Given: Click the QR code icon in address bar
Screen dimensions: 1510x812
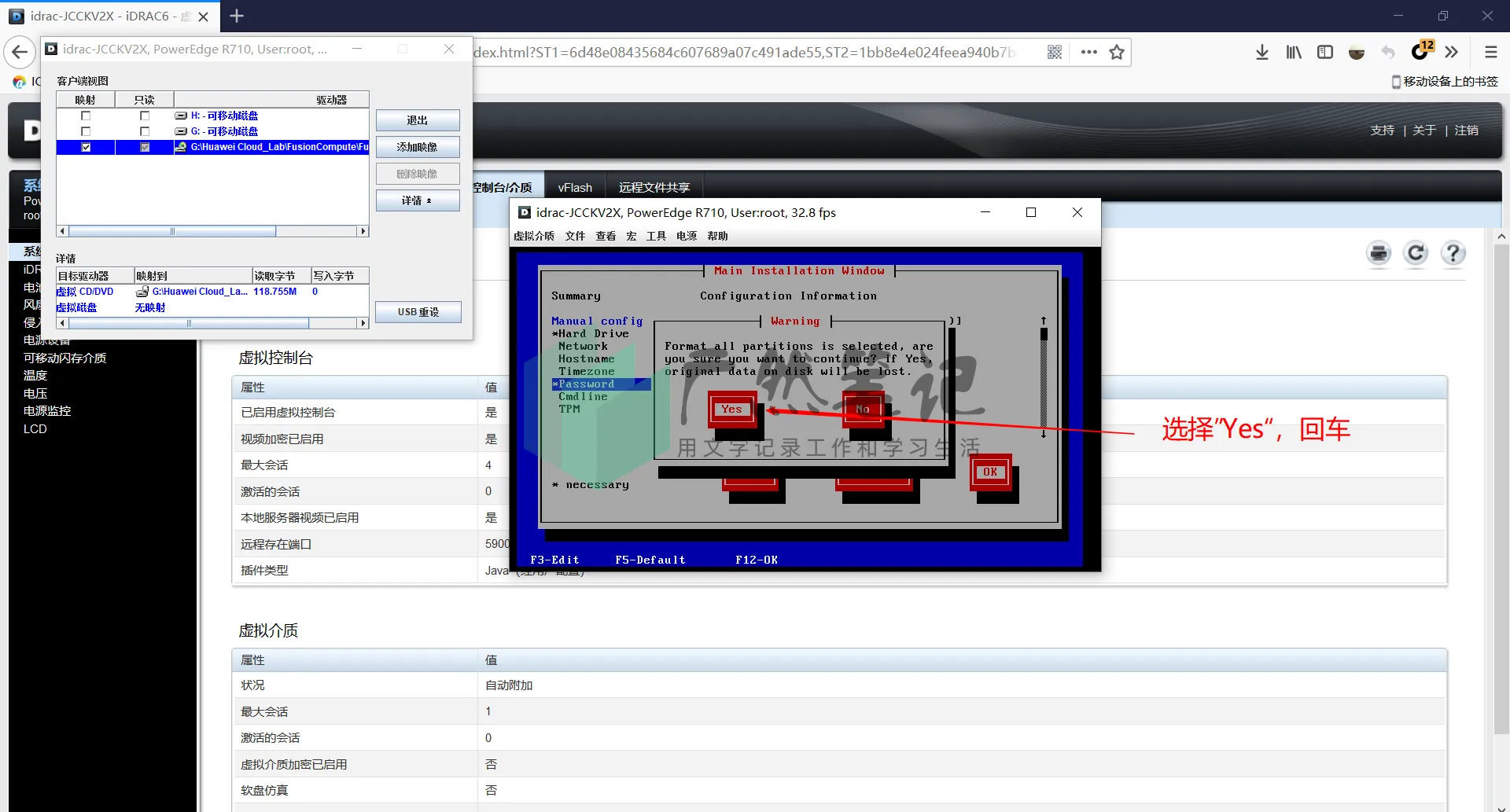Looking at the screenshot, I should (x=1055, y=52).
